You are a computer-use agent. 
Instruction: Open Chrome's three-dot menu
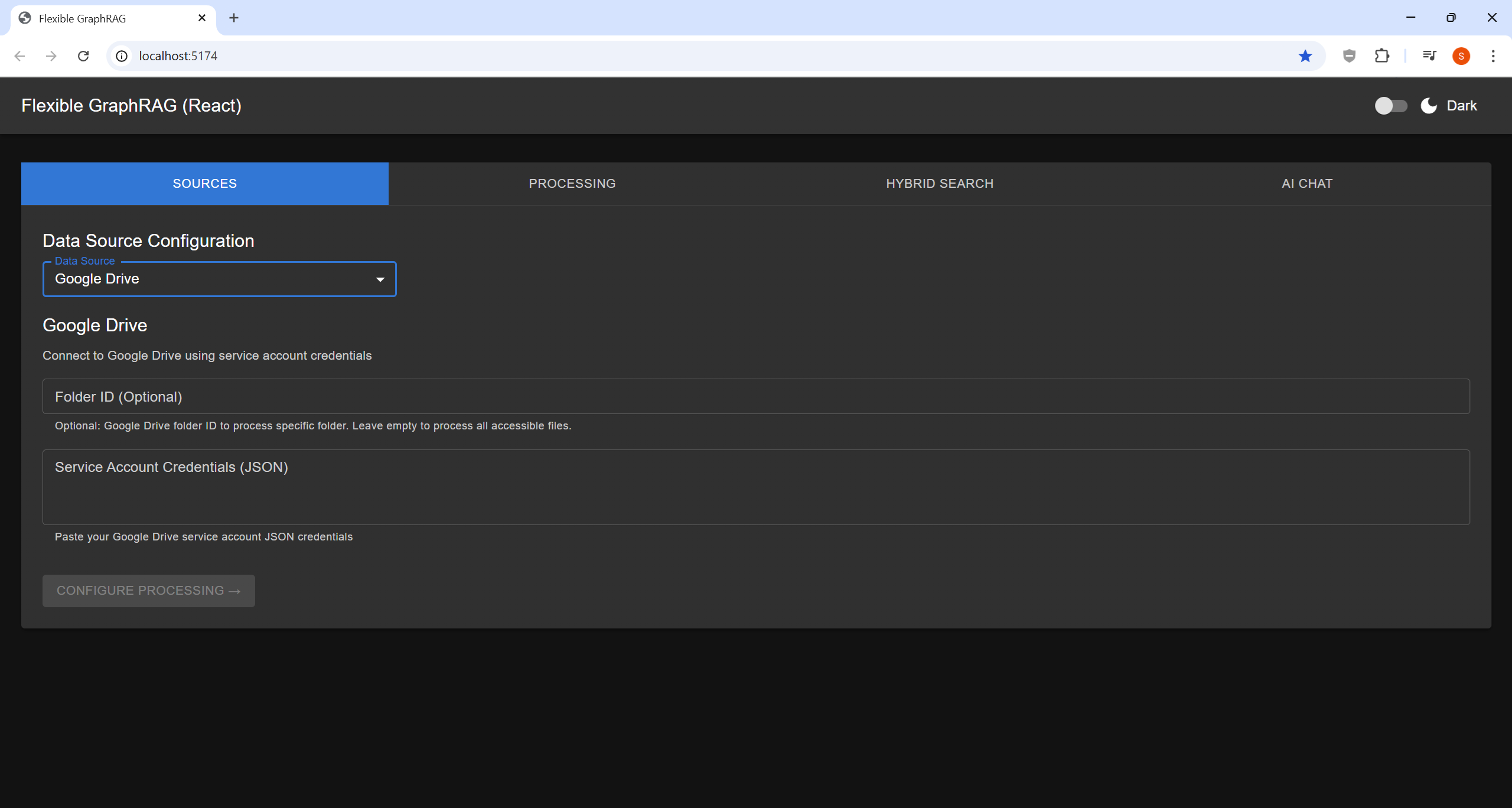(1493, 56)
